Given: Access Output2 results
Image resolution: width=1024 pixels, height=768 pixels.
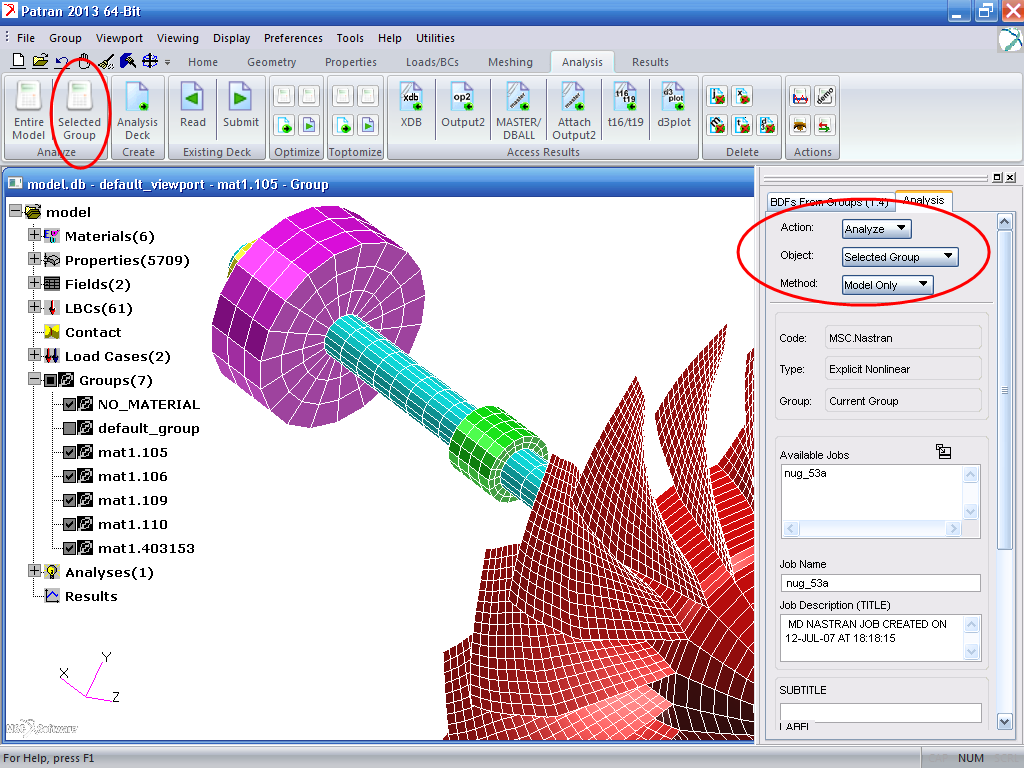Looking at the screenshot, I should click(x=462, y=104).
